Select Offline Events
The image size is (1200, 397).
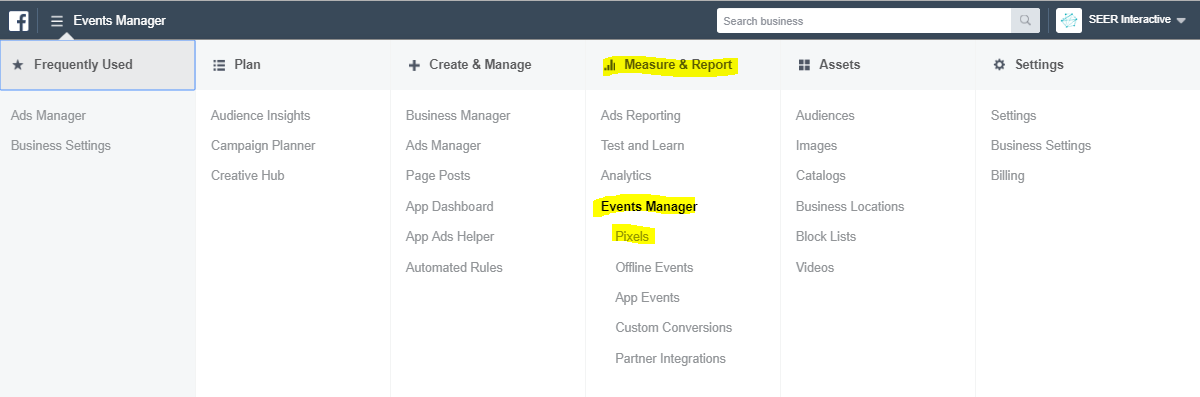[x=654, y=267]
